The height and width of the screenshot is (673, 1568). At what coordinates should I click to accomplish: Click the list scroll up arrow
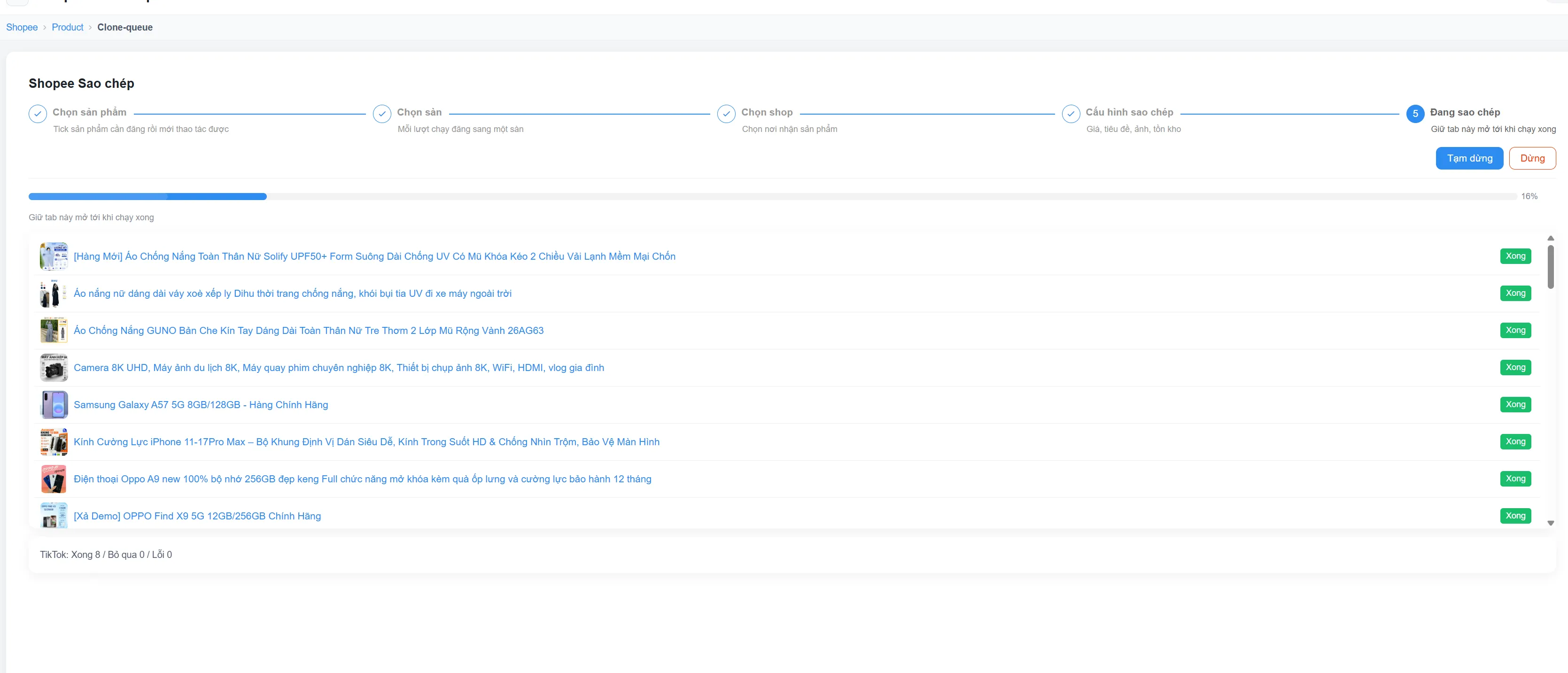point(1550,238)
